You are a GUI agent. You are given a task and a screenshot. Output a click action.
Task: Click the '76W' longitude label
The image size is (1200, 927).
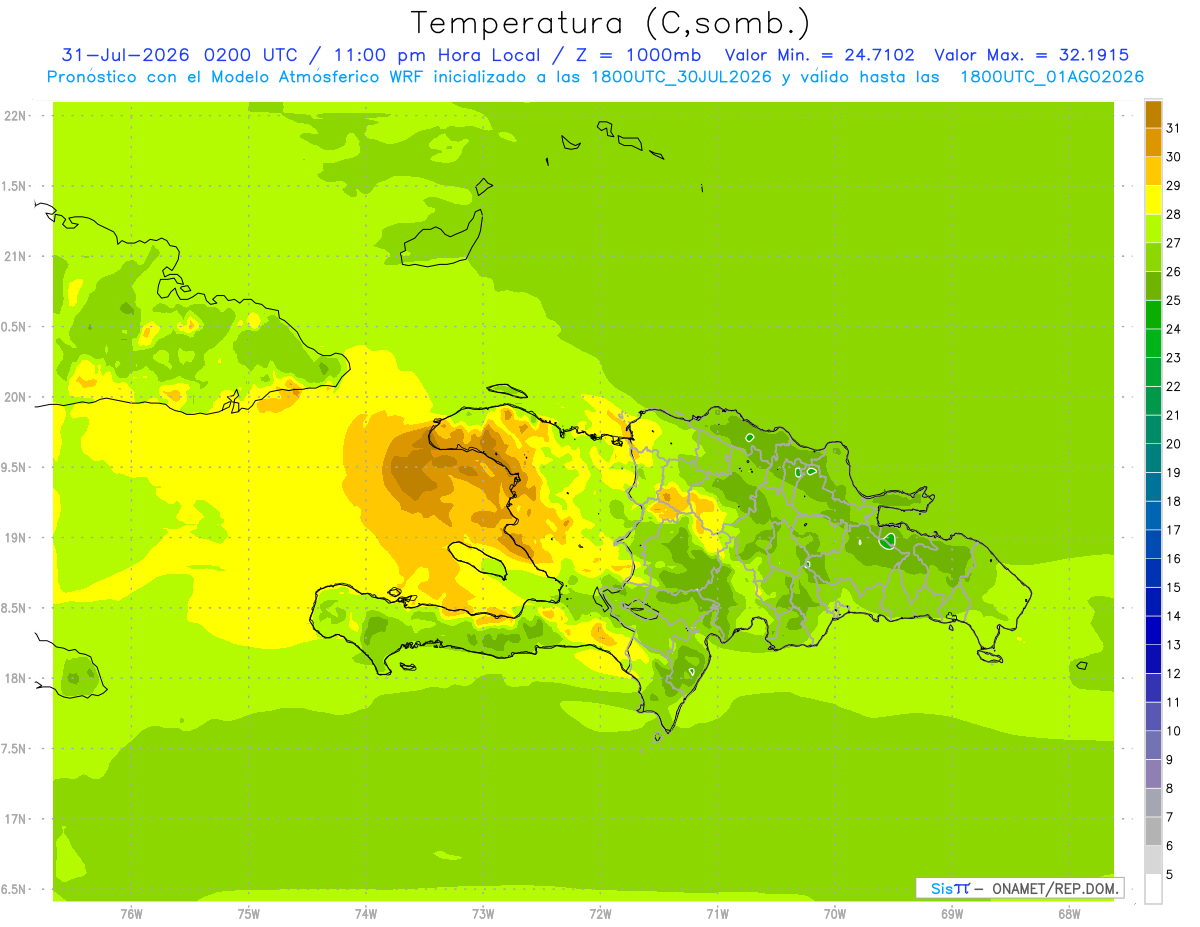[x=131, y=914]
